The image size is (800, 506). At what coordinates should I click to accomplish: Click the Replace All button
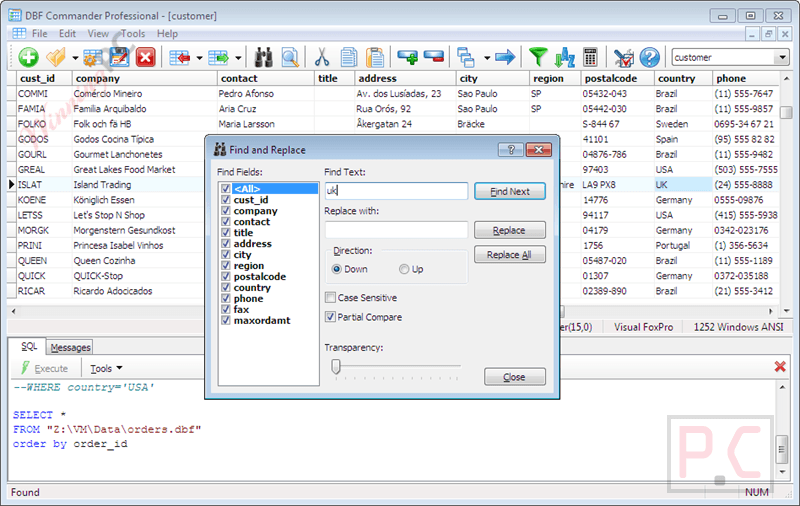tap(510, 255)
